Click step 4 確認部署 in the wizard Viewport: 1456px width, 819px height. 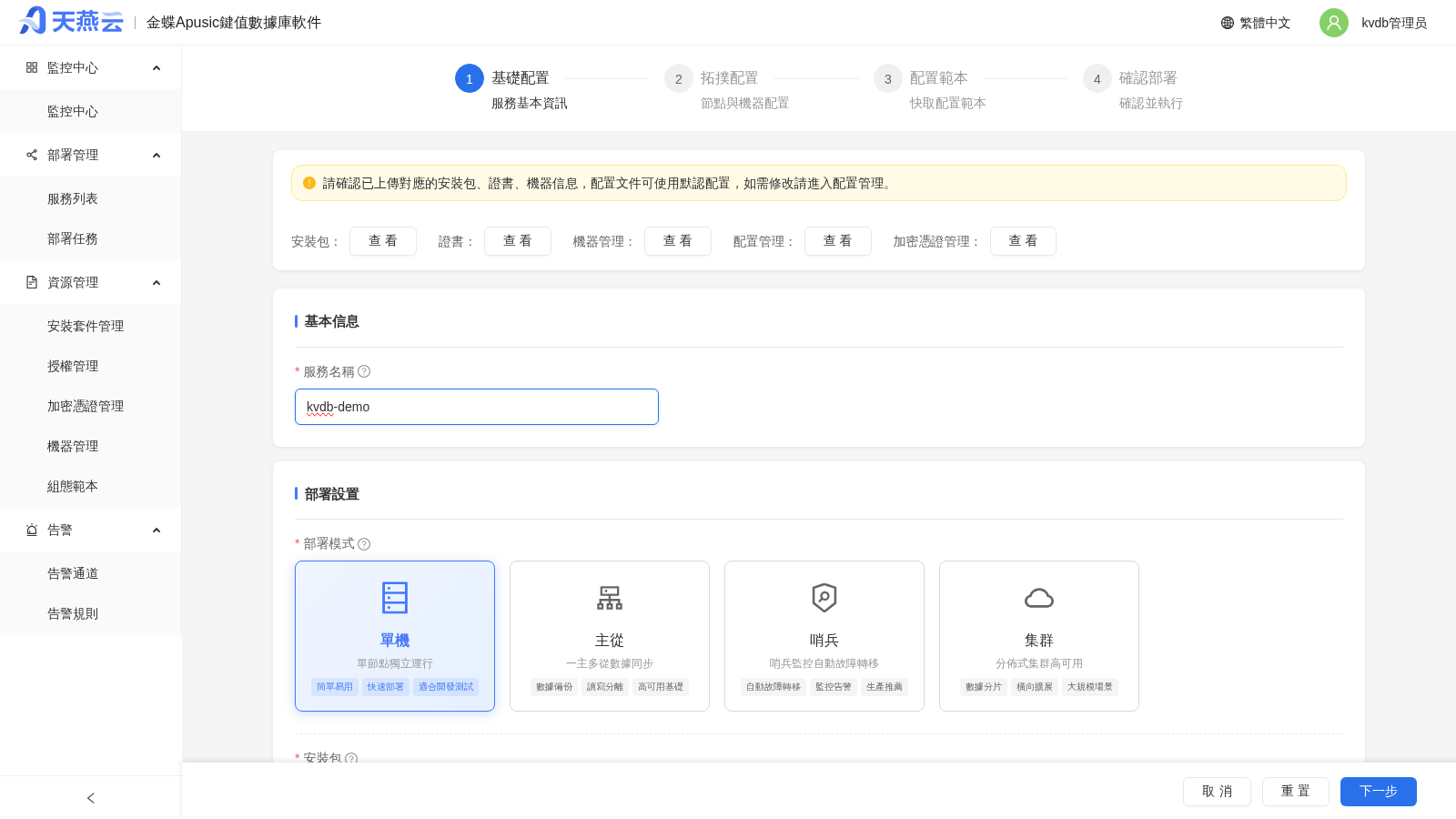[1134, 89]
